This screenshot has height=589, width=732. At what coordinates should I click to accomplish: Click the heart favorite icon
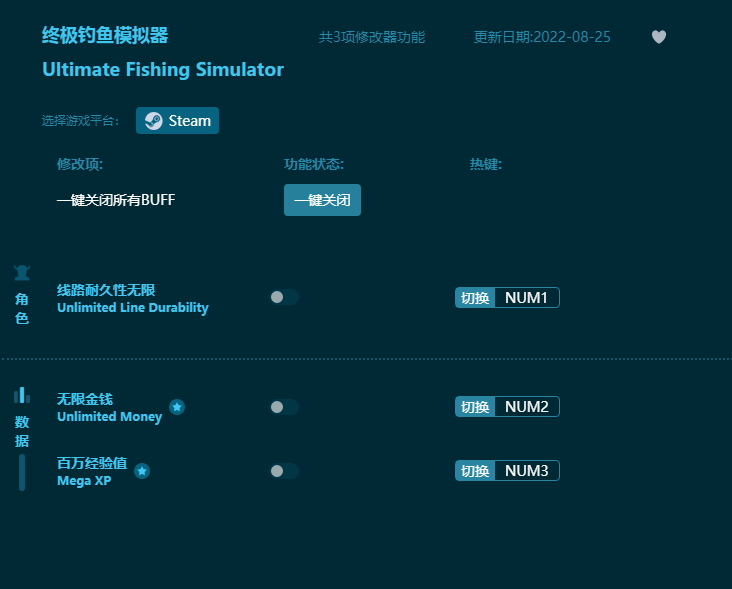tap(659, 37)
